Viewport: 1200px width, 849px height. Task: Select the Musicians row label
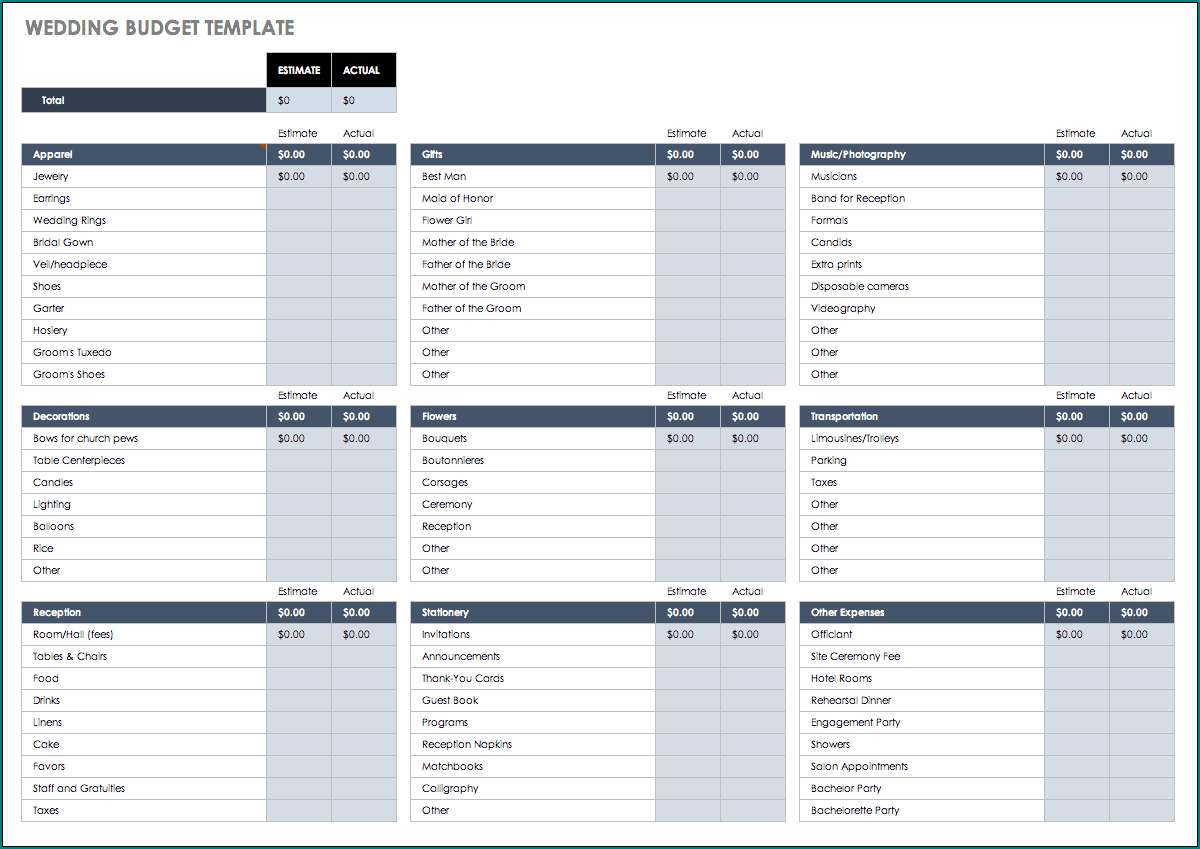834,177
